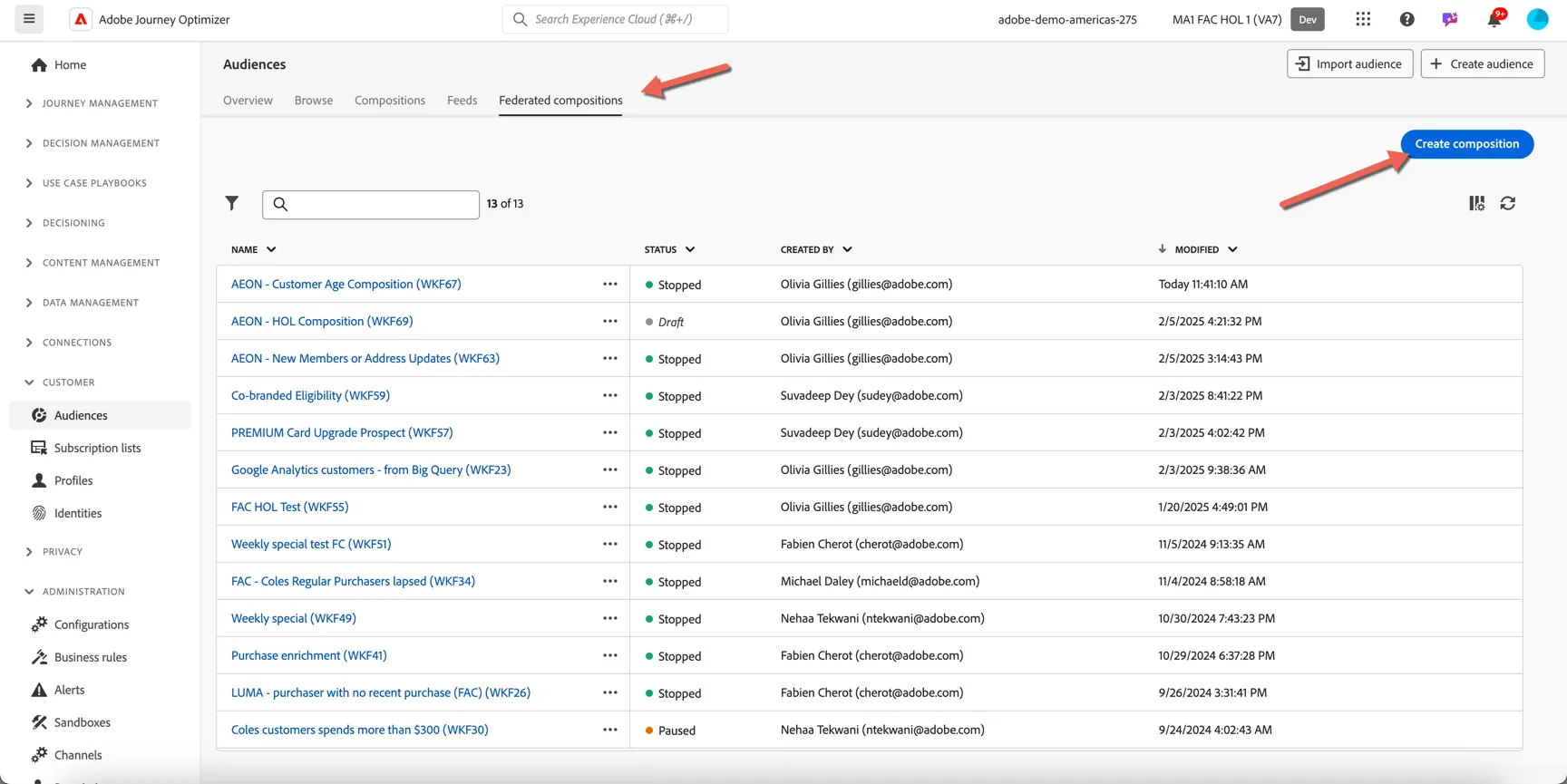
Task: Open the feedback chat icon
Action: coord(1450,19)
